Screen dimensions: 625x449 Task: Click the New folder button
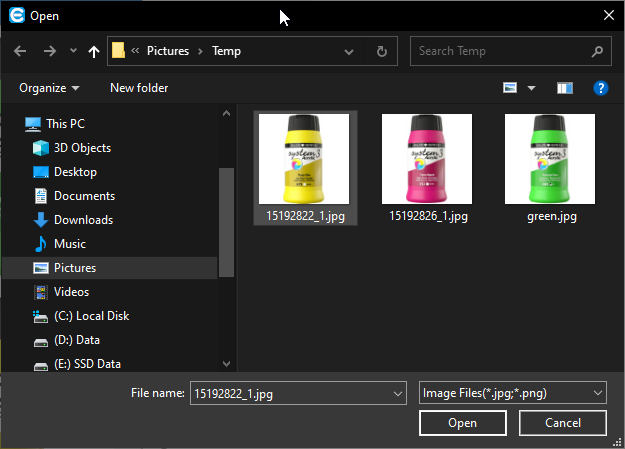[x=139, y=88]
